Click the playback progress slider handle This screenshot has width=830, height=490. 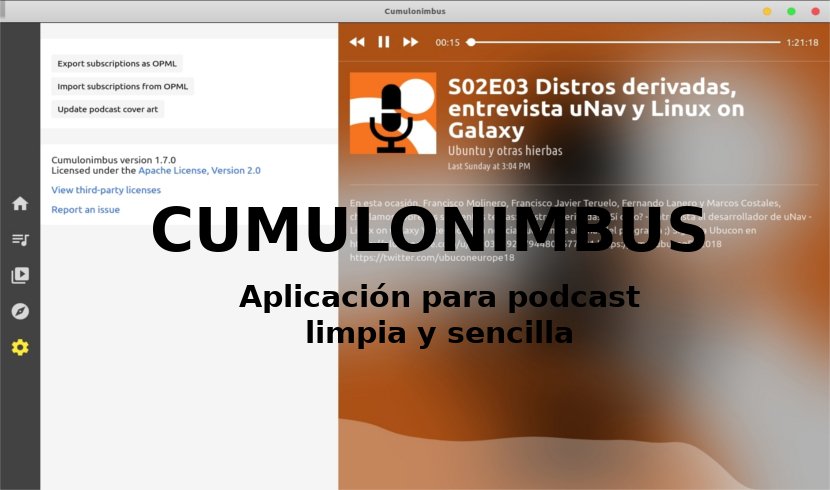(471, 42)
